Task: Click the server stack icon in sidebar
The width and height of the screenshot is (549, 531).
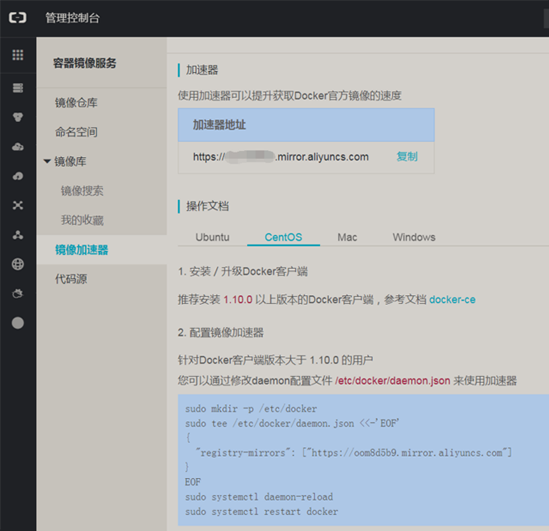Action: [18, 88]
